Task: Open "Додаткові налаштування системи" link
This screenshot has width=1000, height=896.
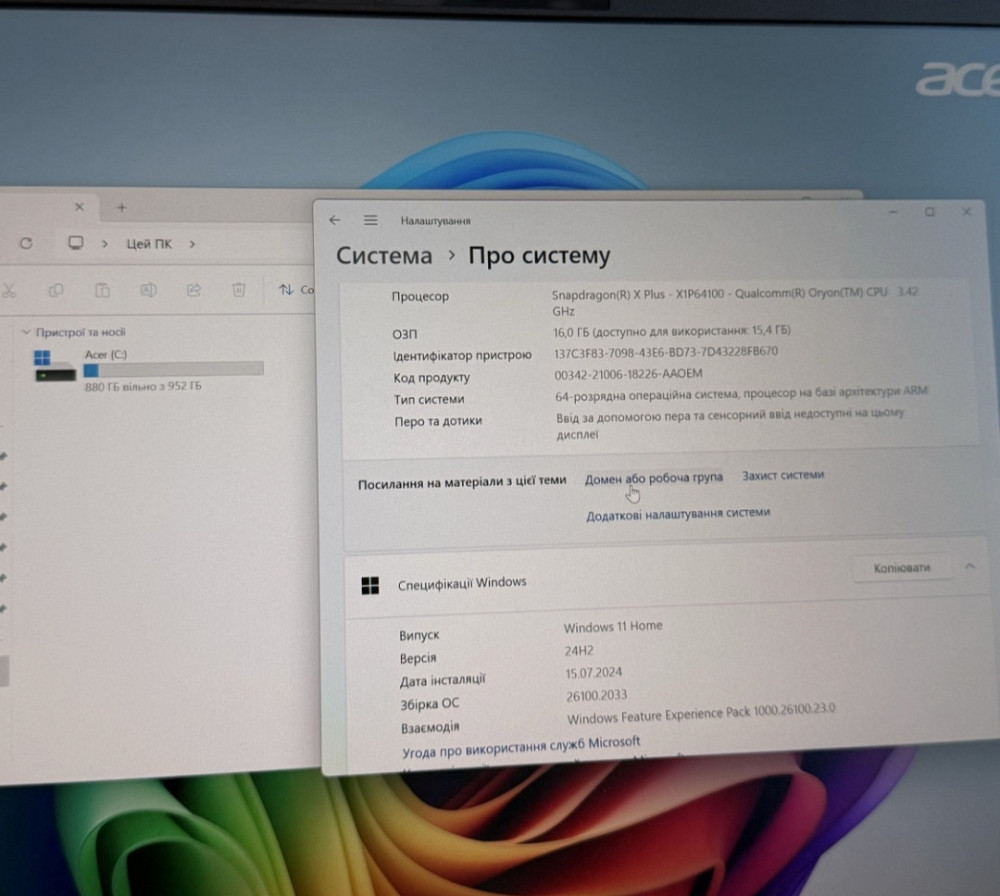Action: (678, 513)
